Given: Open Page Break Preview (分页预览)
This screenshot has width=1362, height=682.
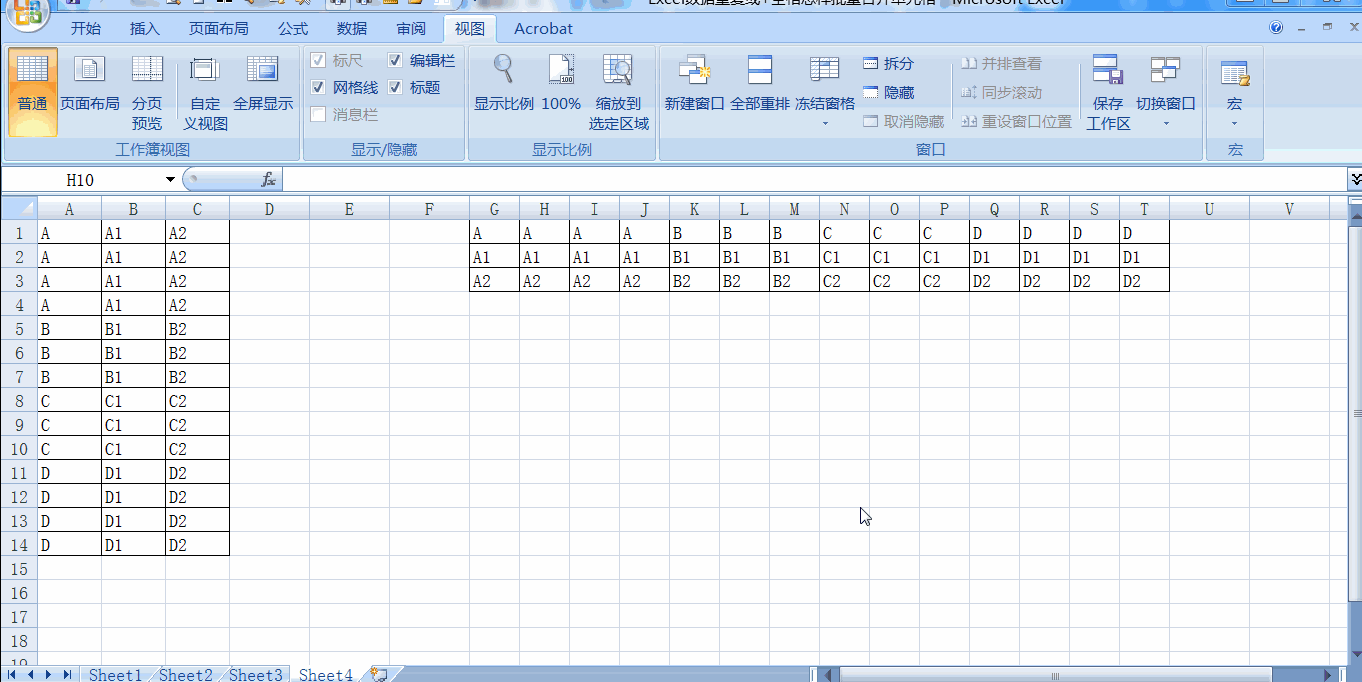Looking at the screenshot, I should click(x=147, y=91).
